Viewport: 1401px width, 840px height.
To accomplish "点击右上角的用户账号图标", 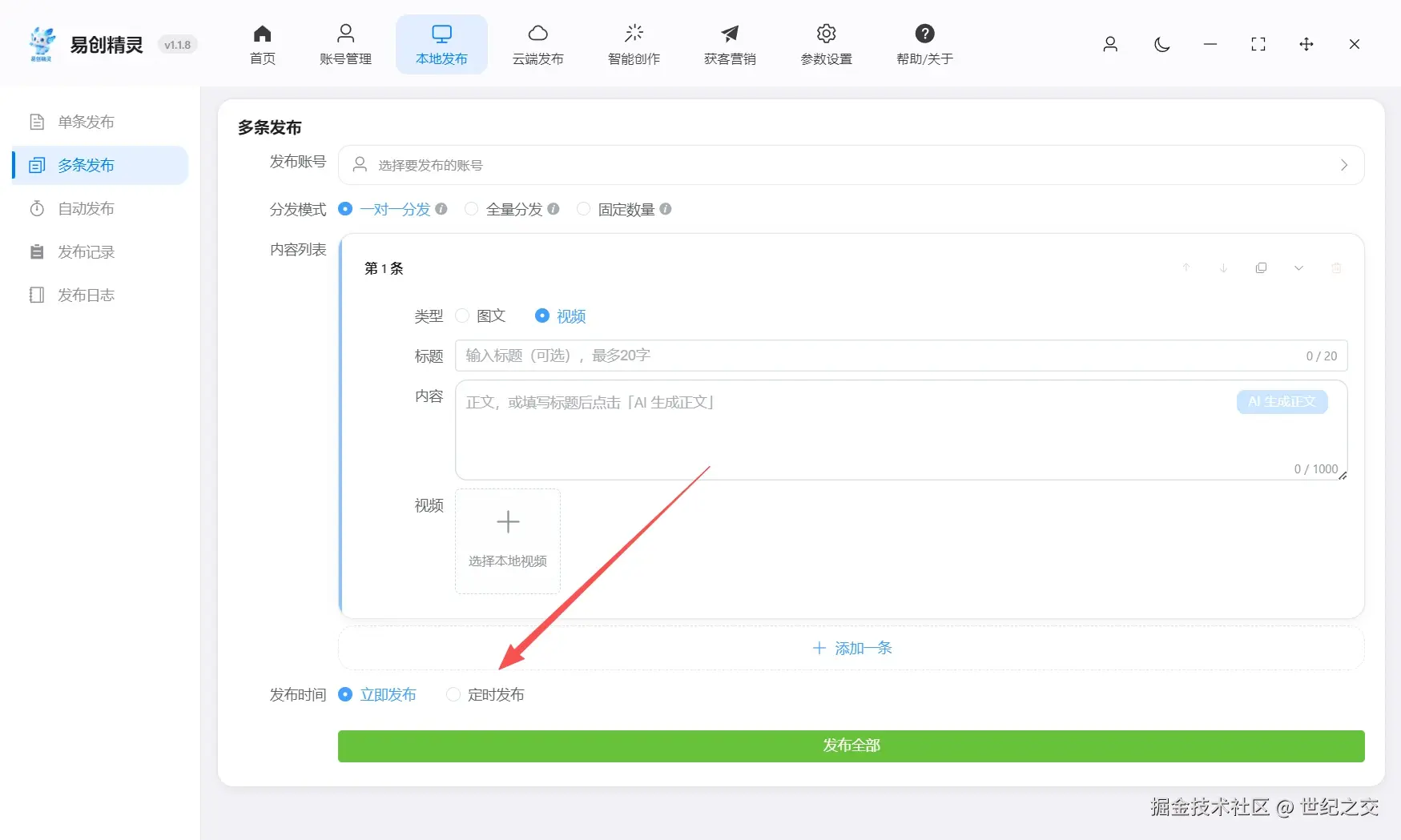I will tap(1110, 45).
